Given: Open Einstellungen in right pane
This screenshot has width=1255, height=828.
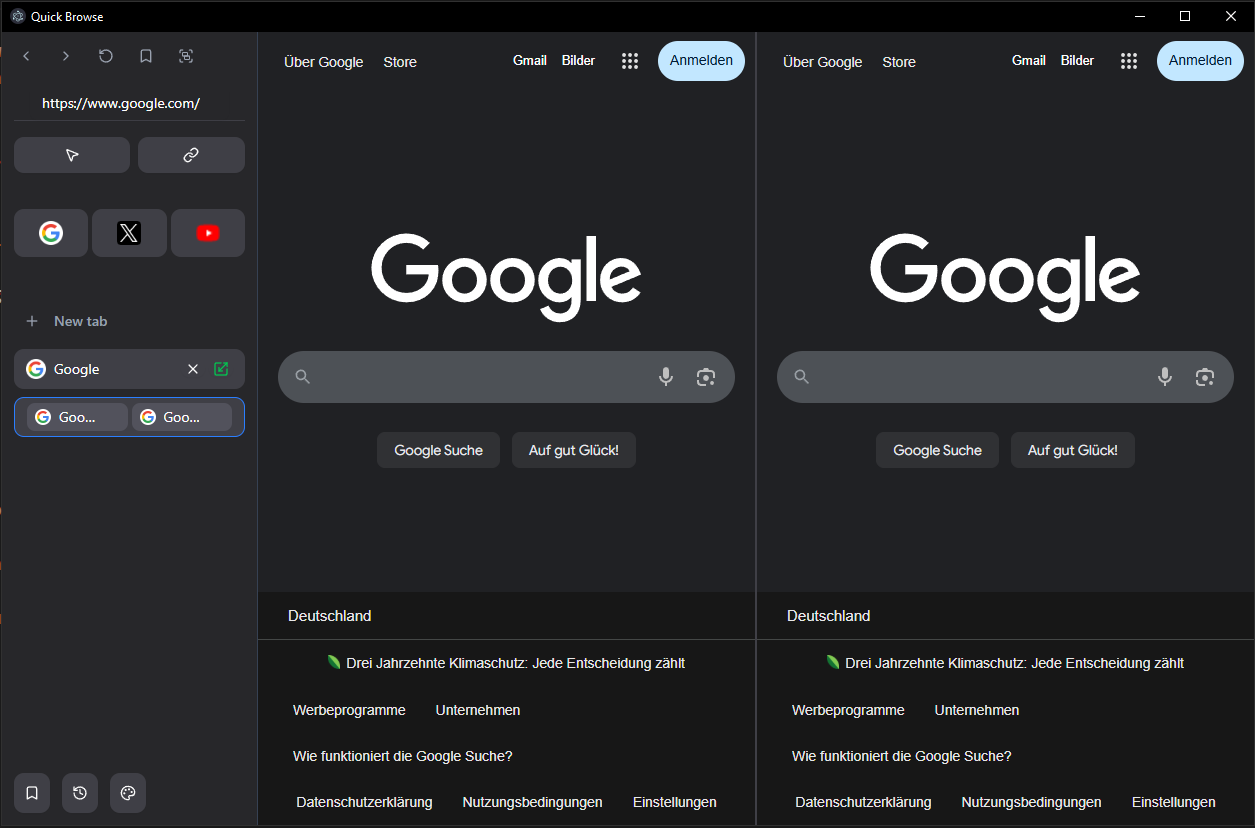Looking at the screenshot, I should click(x=1174, y=802).
